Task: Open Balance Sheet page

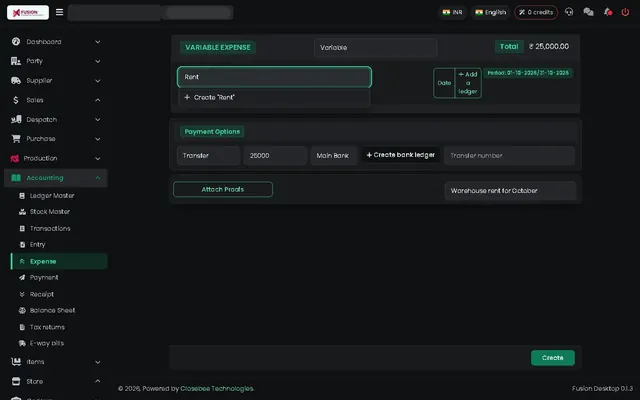Action: click(x=52, y=310)
